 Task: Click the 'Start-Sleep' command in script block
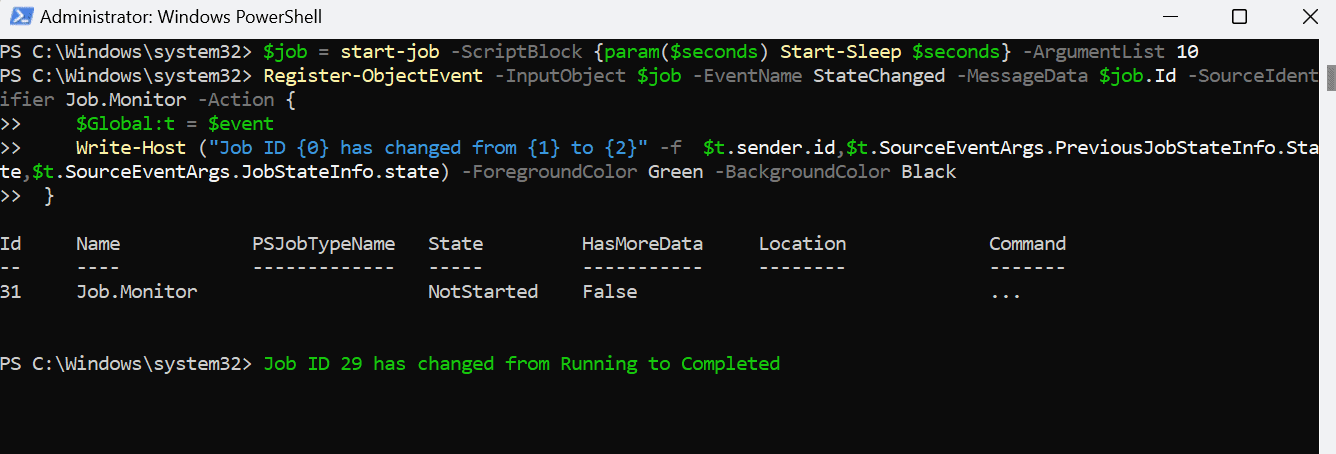coord(840,52)
